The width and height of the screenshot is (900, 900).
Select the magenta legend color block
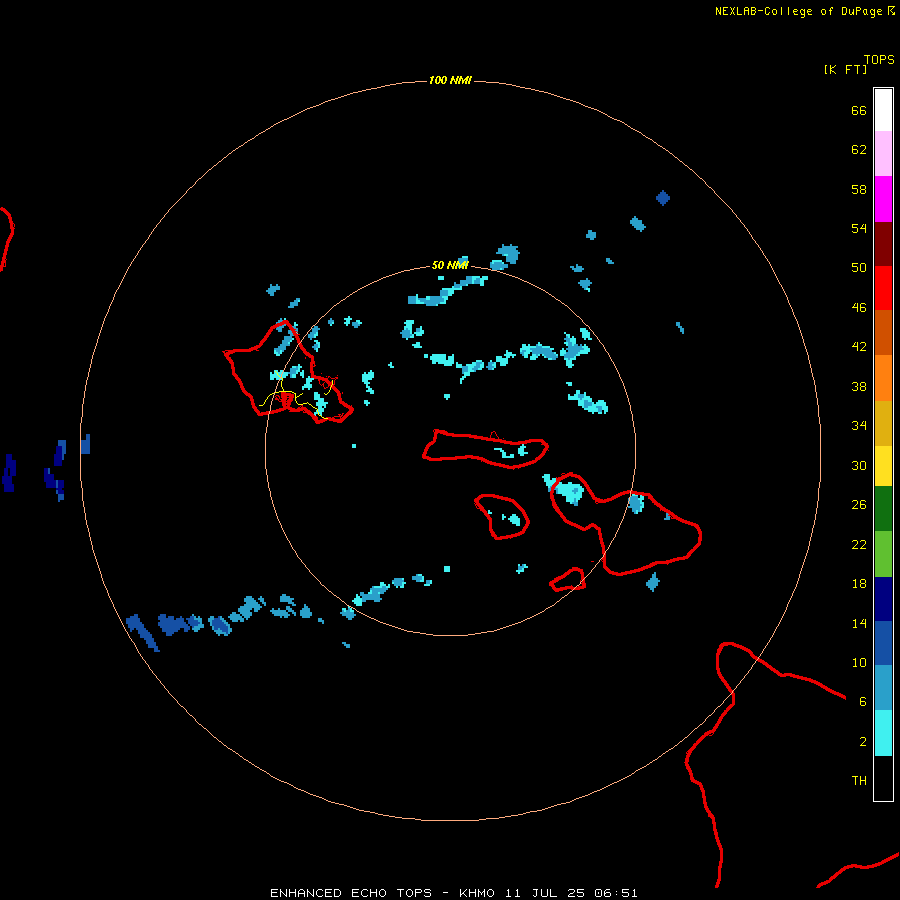[x=883, y=199]
